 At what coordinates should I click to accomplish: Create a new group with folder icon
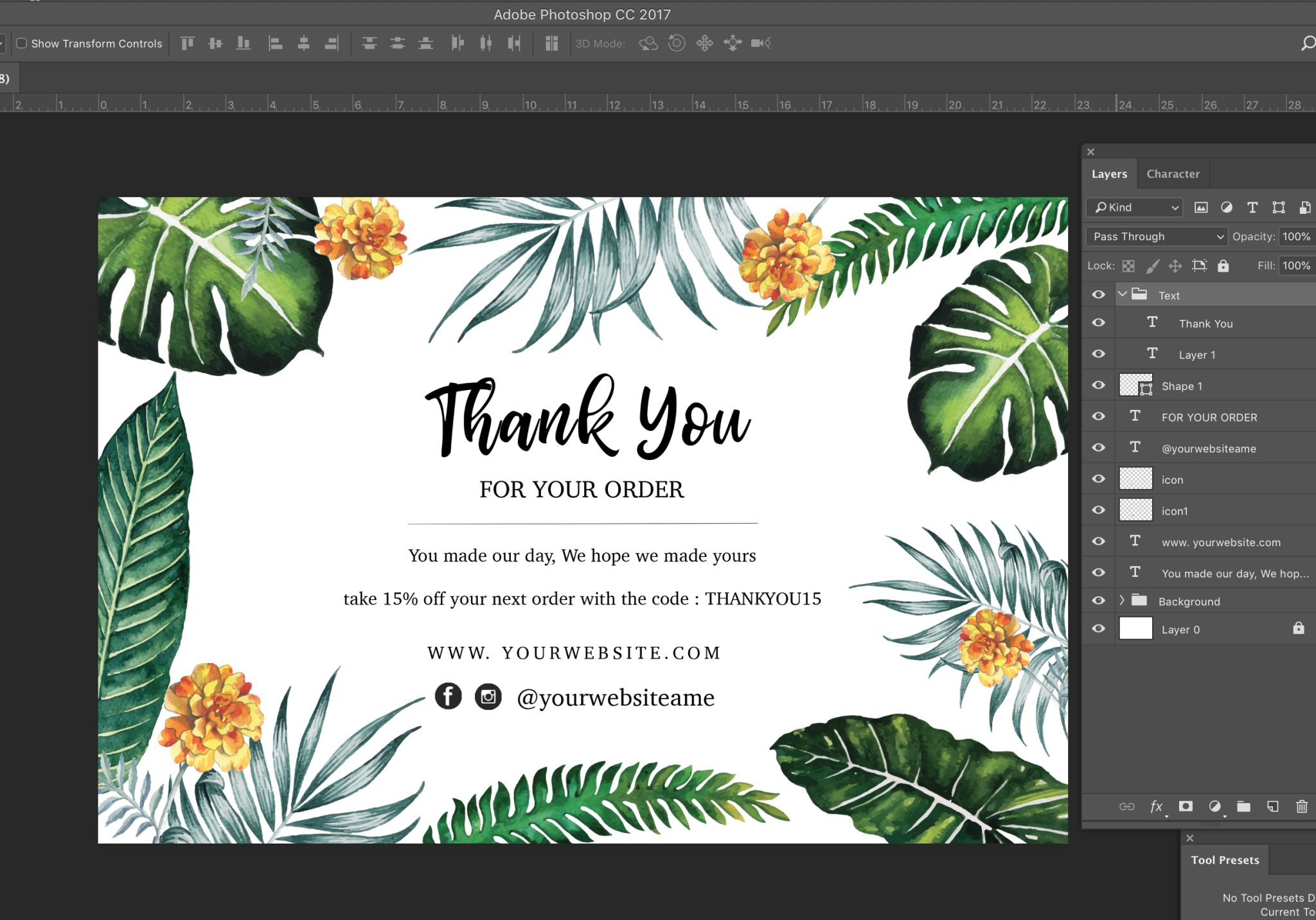click(x=1244, y=807)
